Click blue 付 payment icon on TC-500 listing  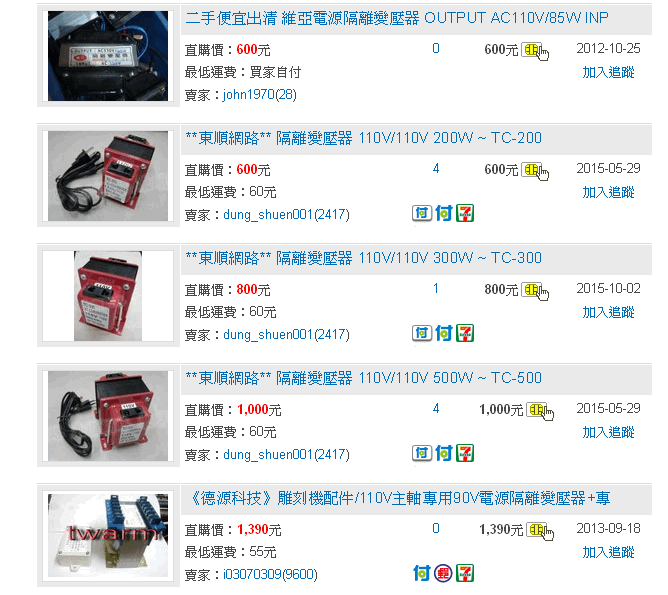click(443, 453)
